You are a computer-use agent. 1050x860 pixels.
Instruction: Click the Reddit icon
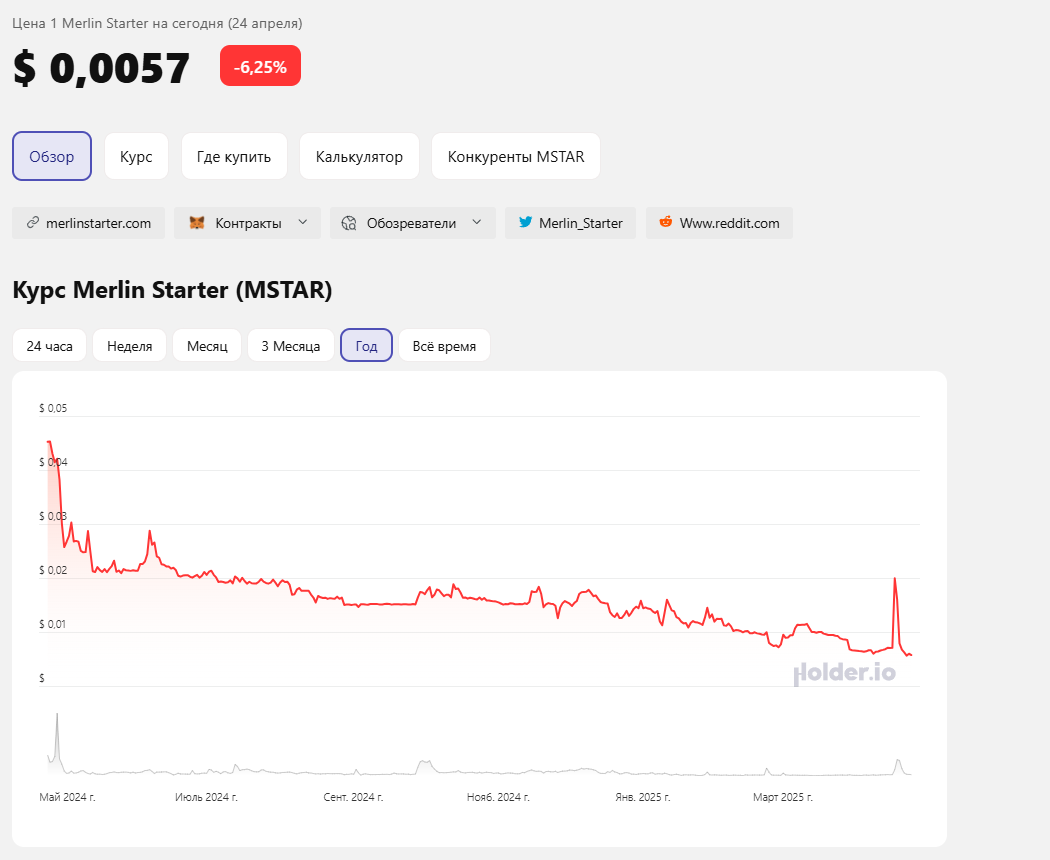(666, 222)
